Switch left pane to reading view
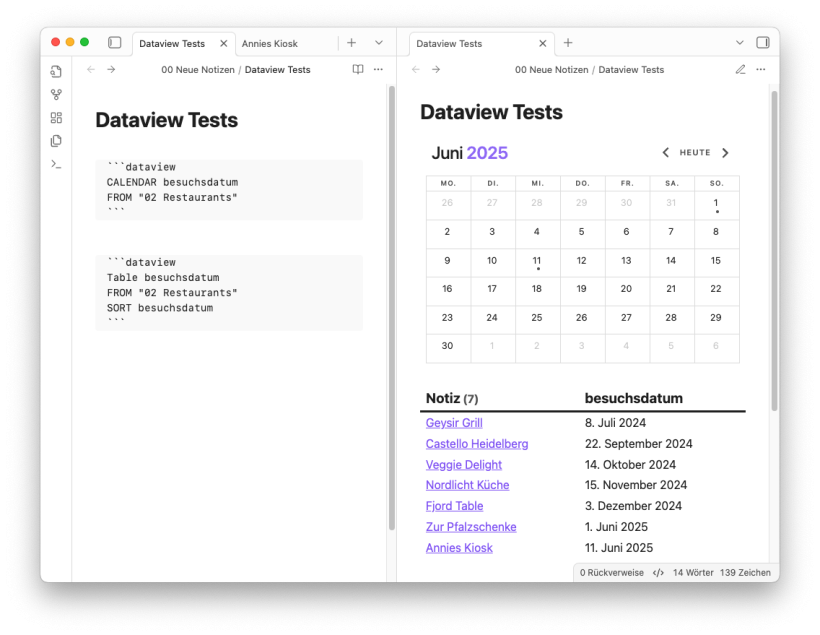Image resolution: width=820 pixels, height=635 pixels. click(358, 70)
